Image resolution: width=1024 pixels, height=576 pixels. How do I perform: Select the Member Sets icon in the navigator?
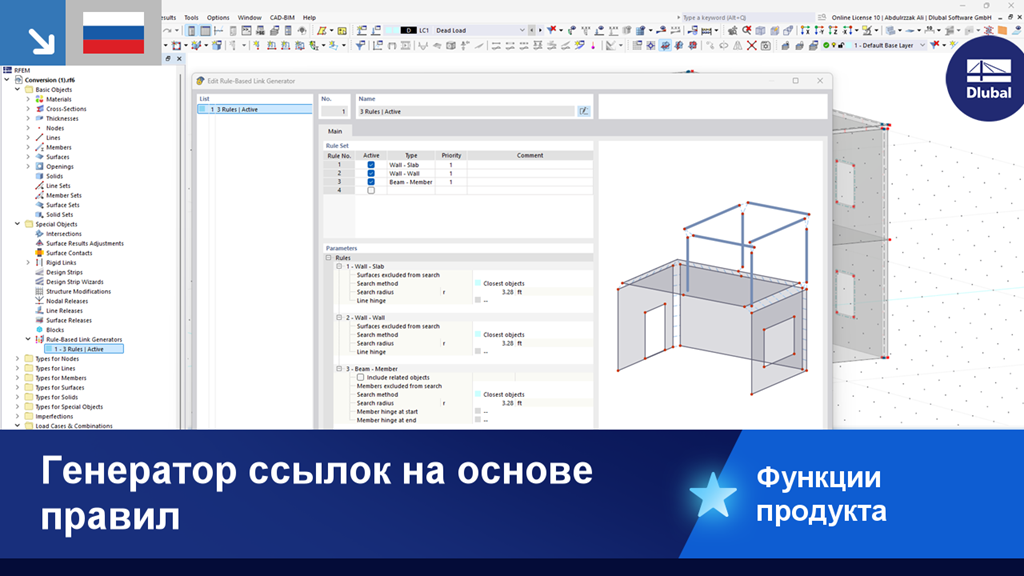(x=39, y=195)
